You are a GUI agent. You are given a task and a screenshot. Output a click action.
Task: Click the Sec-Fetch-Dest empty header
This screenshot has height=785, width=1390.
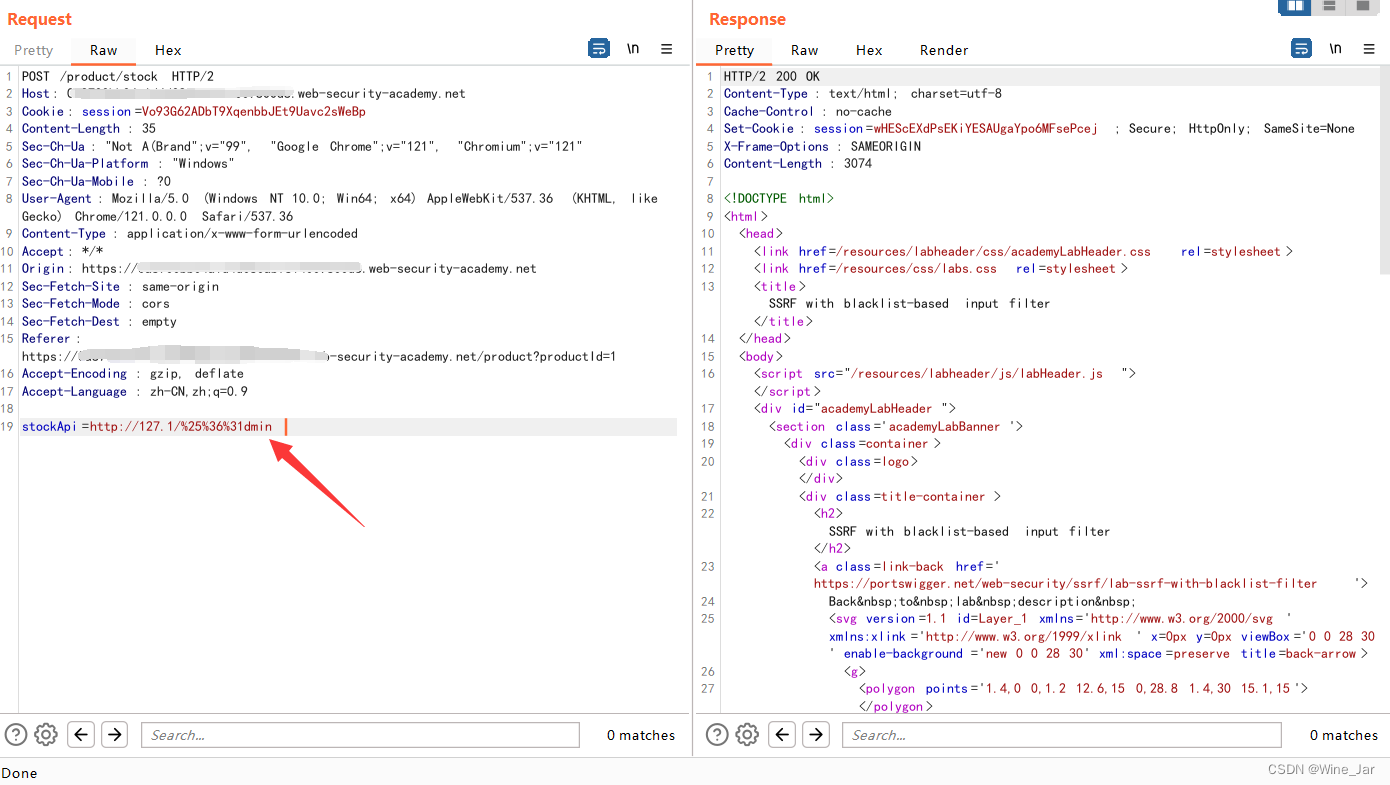coord(99,322)
